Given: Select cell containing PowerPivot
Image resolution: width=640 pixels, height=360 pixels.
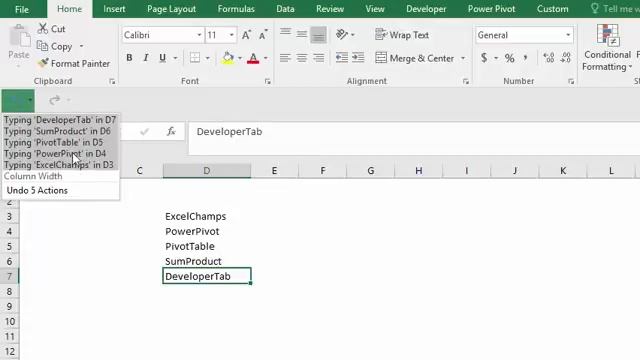Looking at the screenshot, I should 207,231.
